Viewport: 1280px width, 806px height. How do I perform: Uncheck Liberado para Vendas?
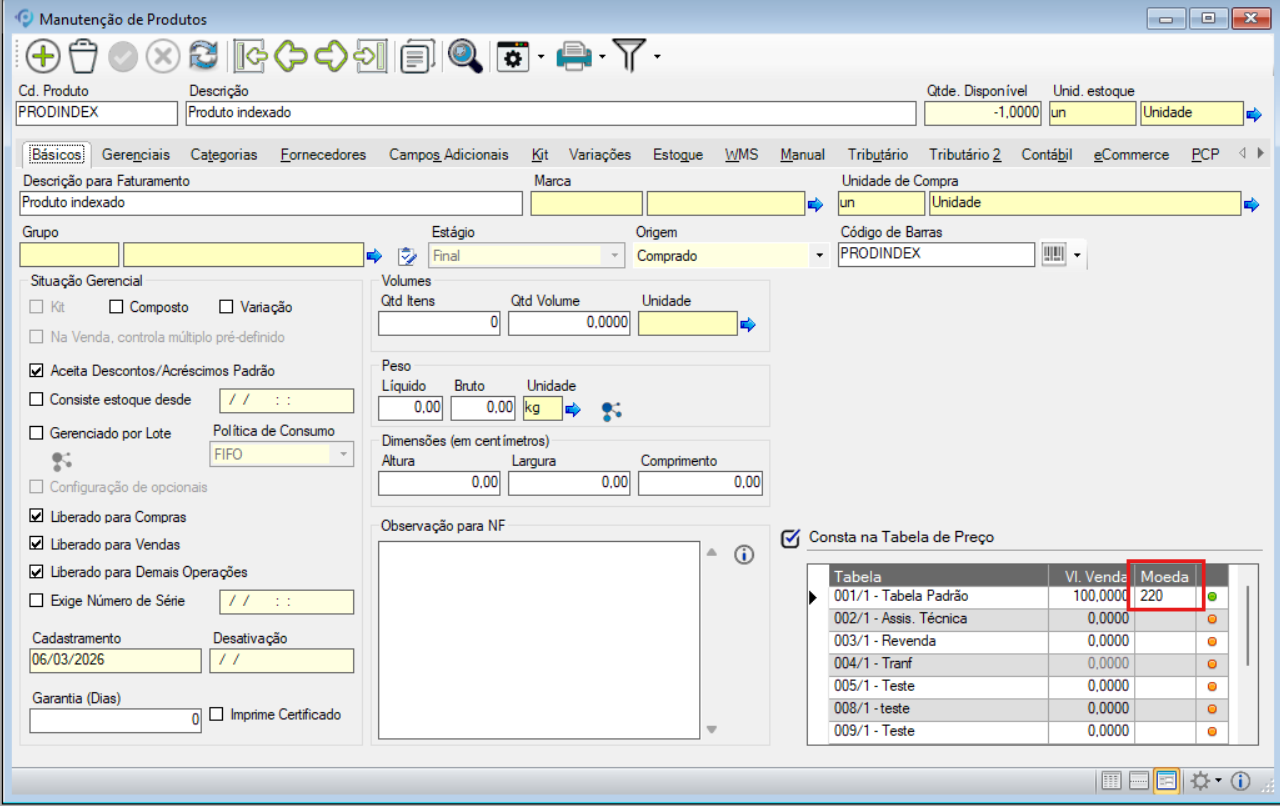point(37,544)
